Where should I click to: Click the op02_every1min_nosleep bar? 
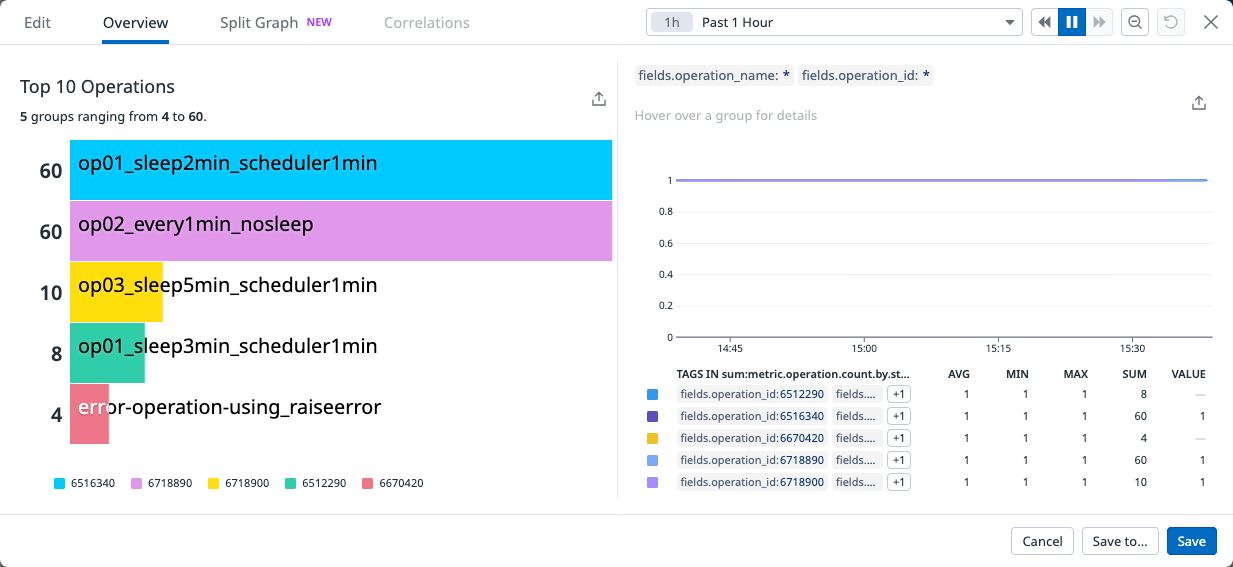point(340,231)
